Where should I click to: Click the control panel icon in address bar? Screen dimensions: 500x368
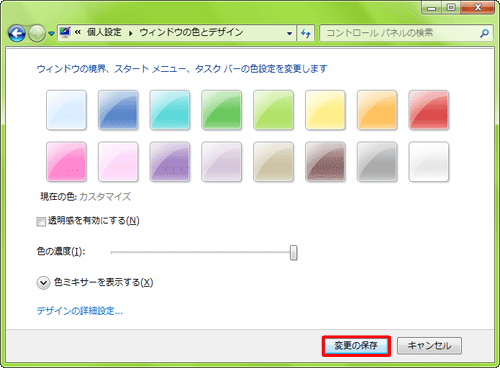point(65,32)
